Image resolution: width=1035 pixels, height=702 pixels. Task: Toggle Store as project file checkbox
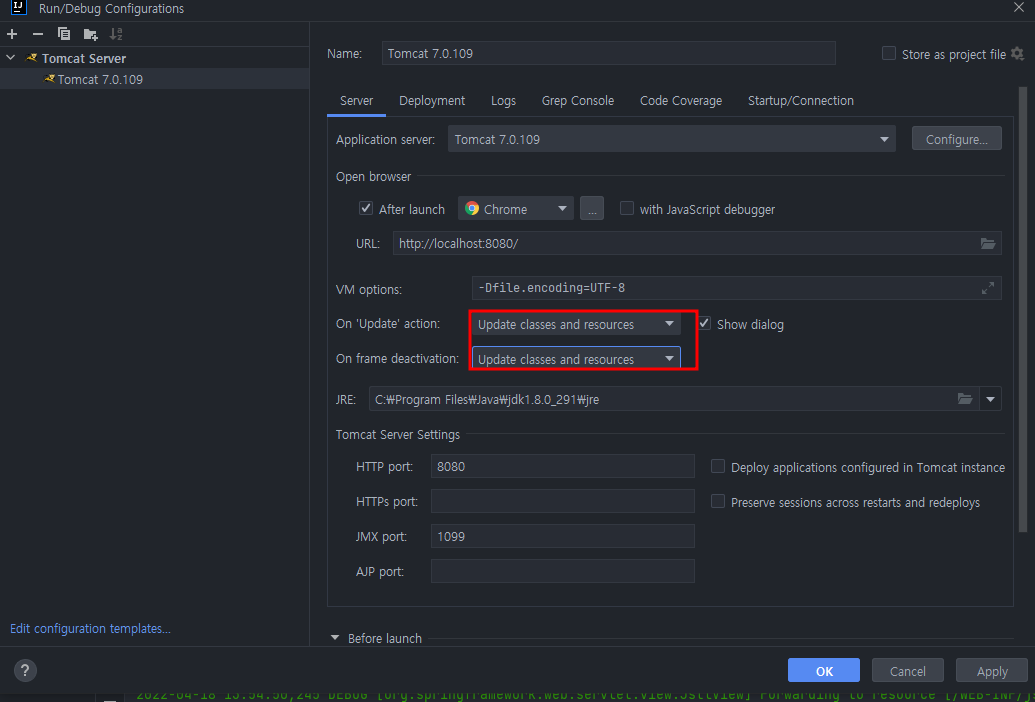point(889,53)
